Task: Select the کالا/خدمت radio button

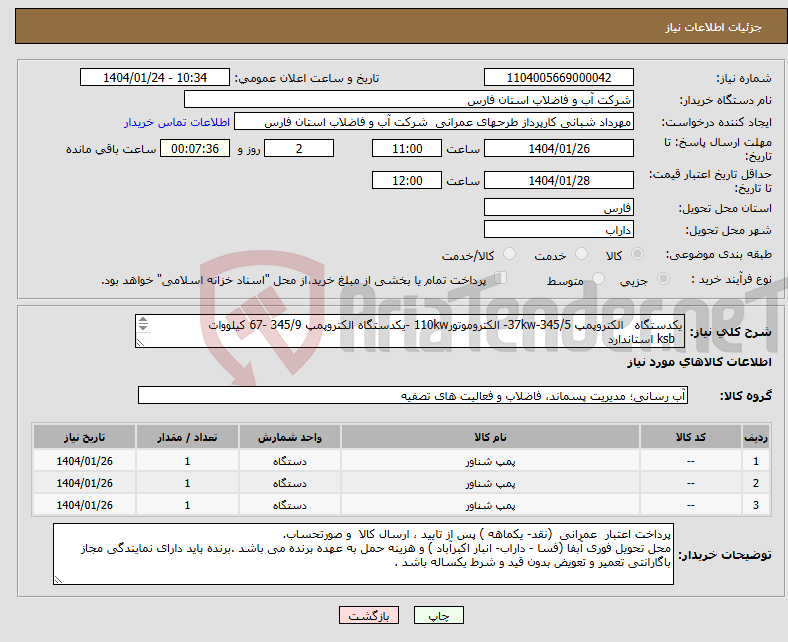Action: coord(510,254)
